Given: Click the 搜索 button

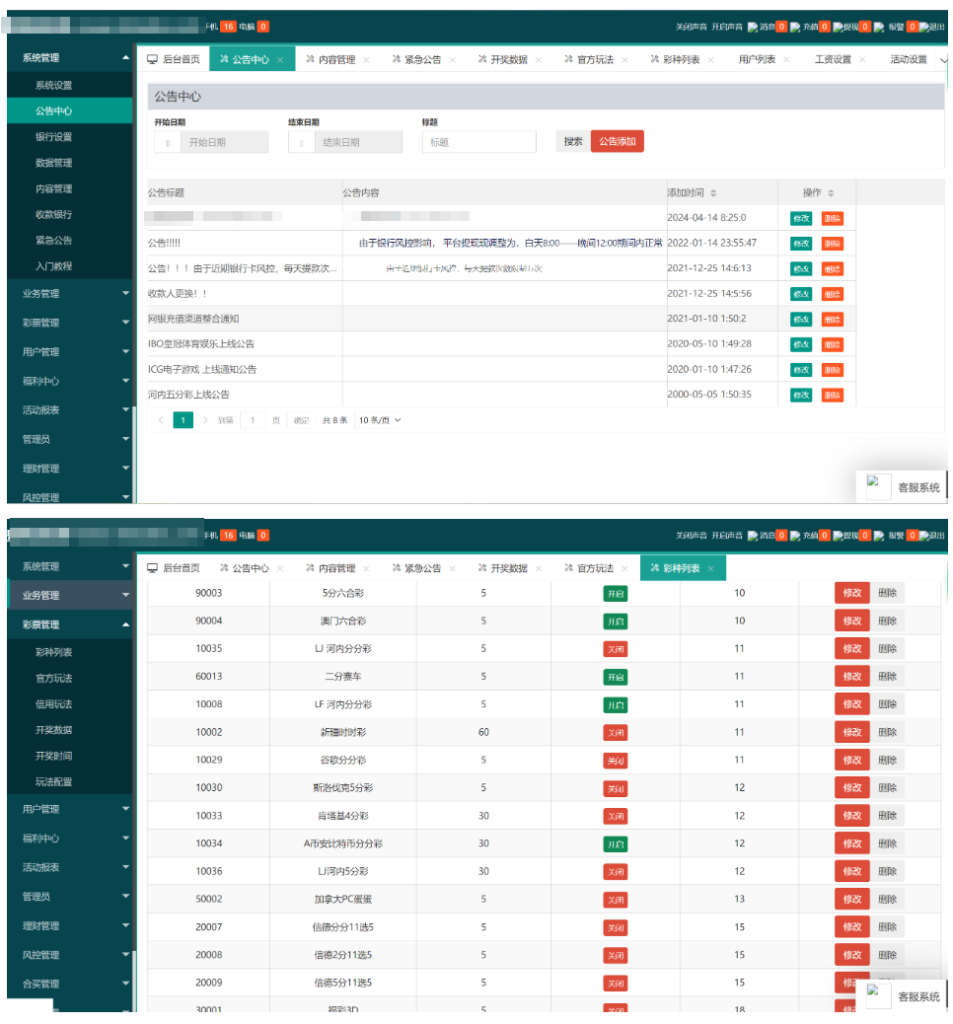Looking at the screenshot, I should pyautogui.click(x=573, y=142).
